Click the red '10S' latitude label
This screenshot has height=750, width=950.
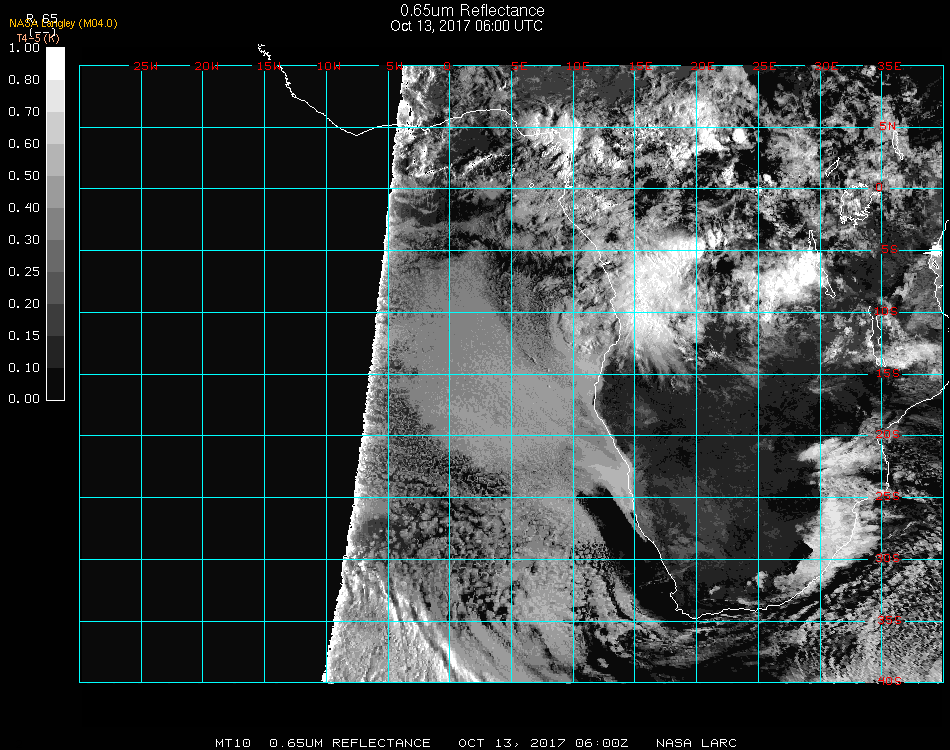[888, 312]
